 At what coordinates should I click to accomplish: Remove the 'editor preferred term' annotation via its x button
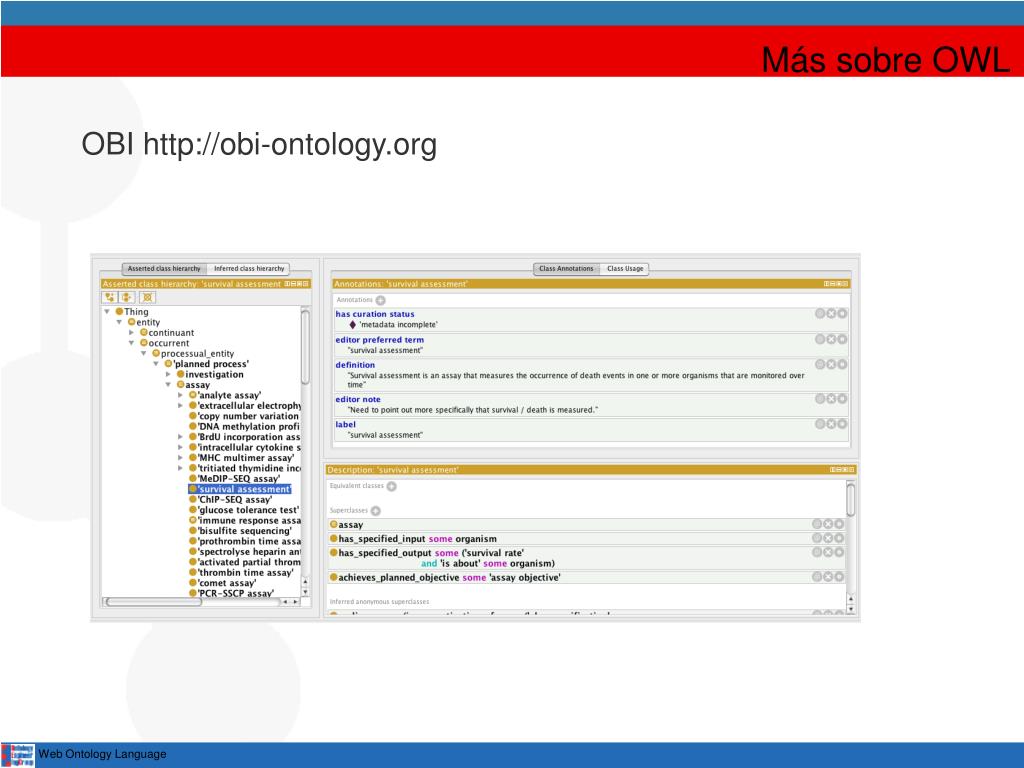(831, 339)
